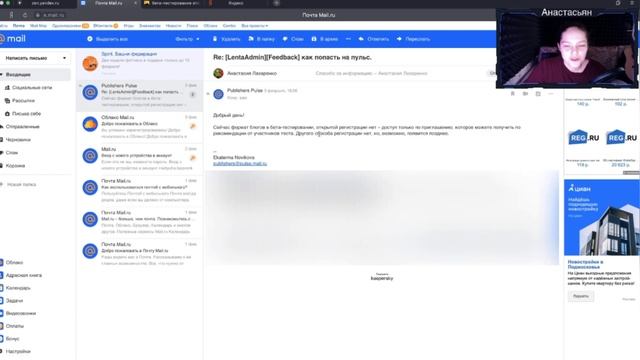Viewport: 640px width, 360px height.
Task: Open the three-dot more actions in toolbar
Action: 348,39
